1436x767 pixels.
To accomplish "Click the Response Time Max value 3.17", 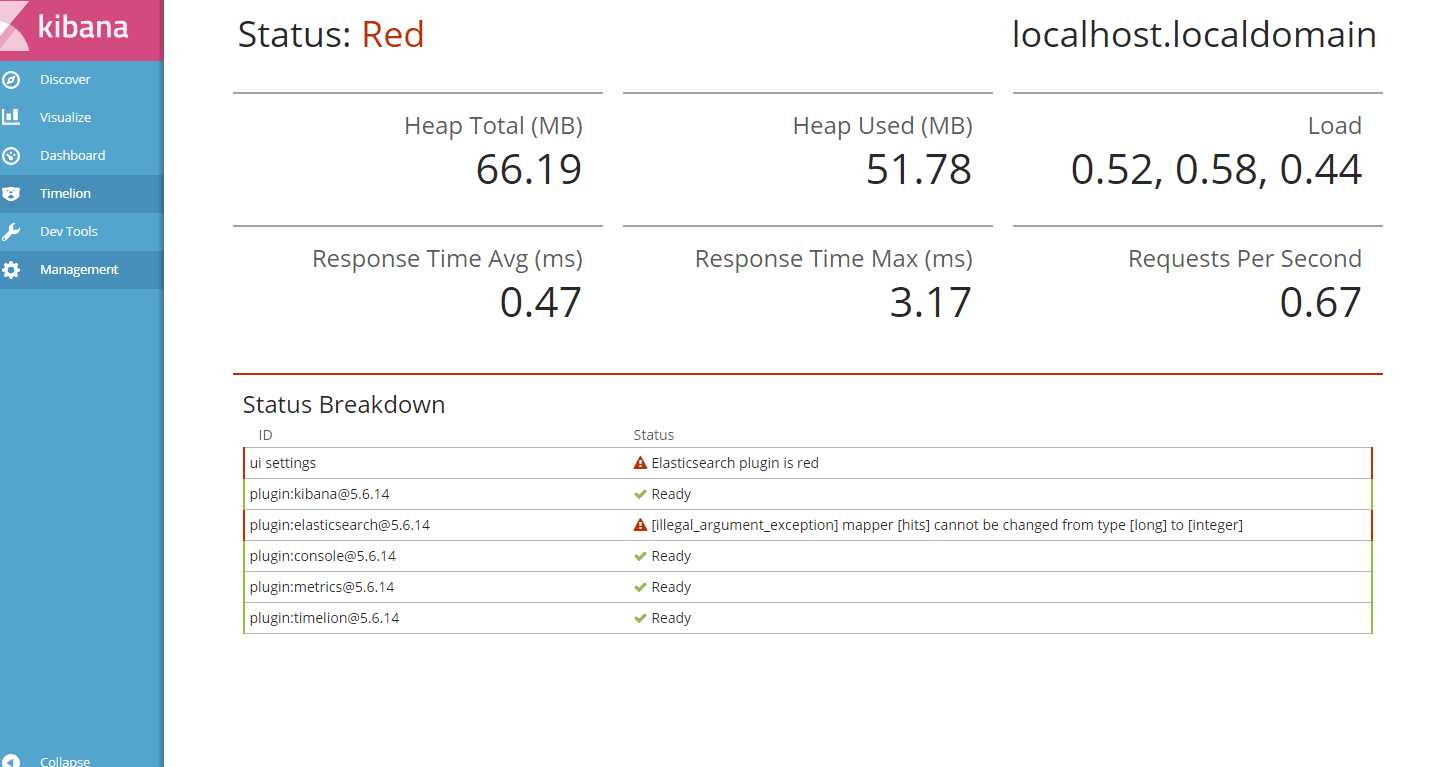I will click(931, 302).
